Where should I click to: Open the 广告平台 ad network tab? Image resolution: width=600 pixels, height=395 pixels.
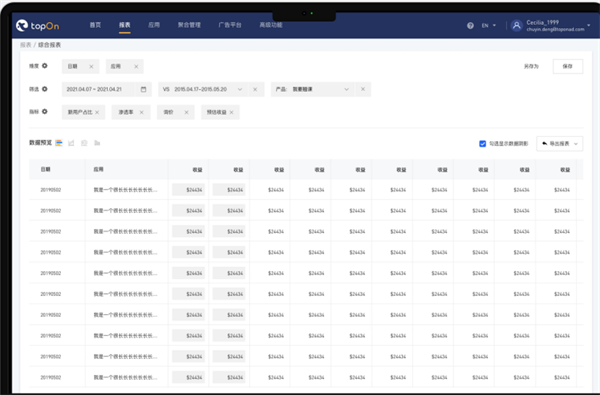coord(230,25)
